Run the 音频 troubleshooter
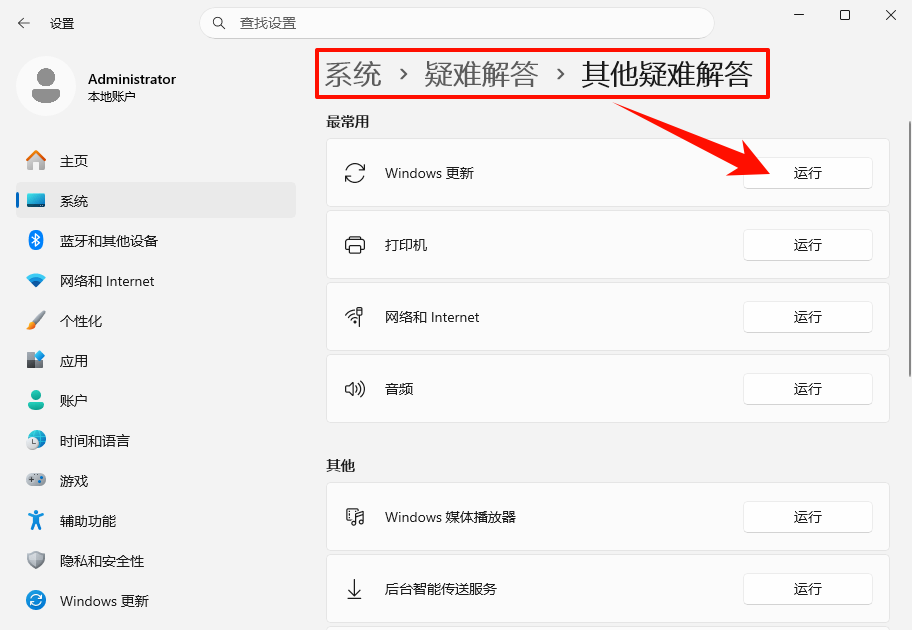The width and height of the screenshot is (912, 630). pos(807,389)
